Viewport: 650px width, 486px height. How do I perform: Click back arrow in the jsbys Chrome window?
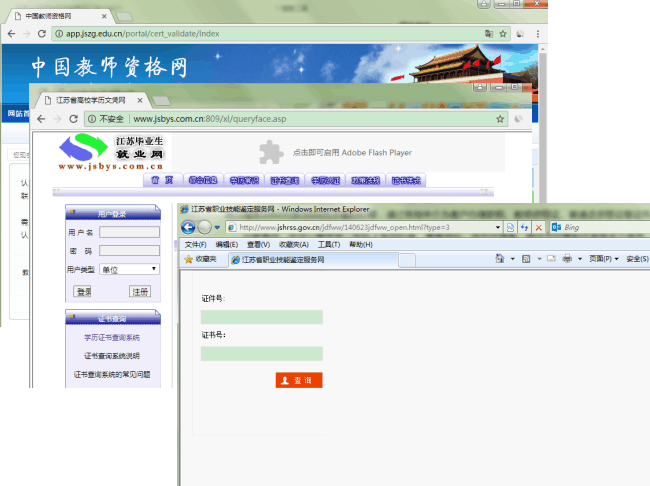point(41,119)
